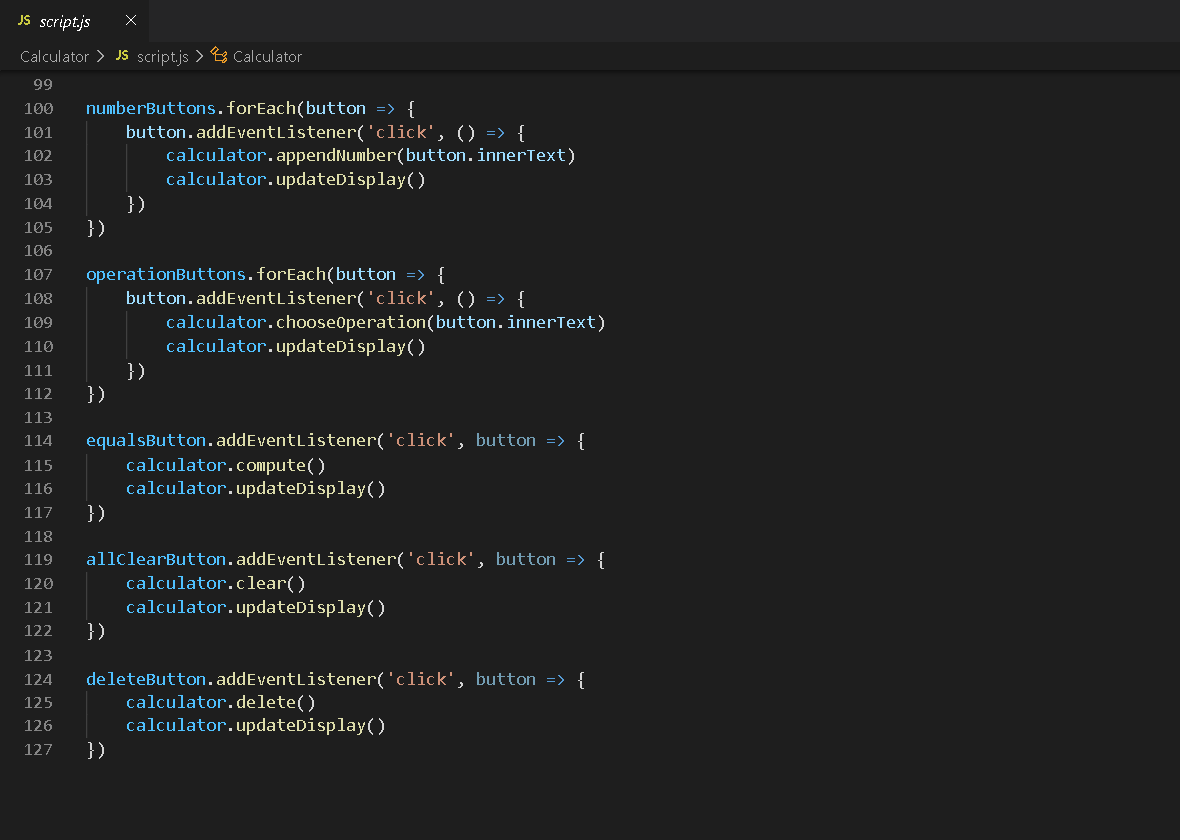1180x840 pixels.
Task: Click line number 100 in the gutter
Action: [39, 108]
